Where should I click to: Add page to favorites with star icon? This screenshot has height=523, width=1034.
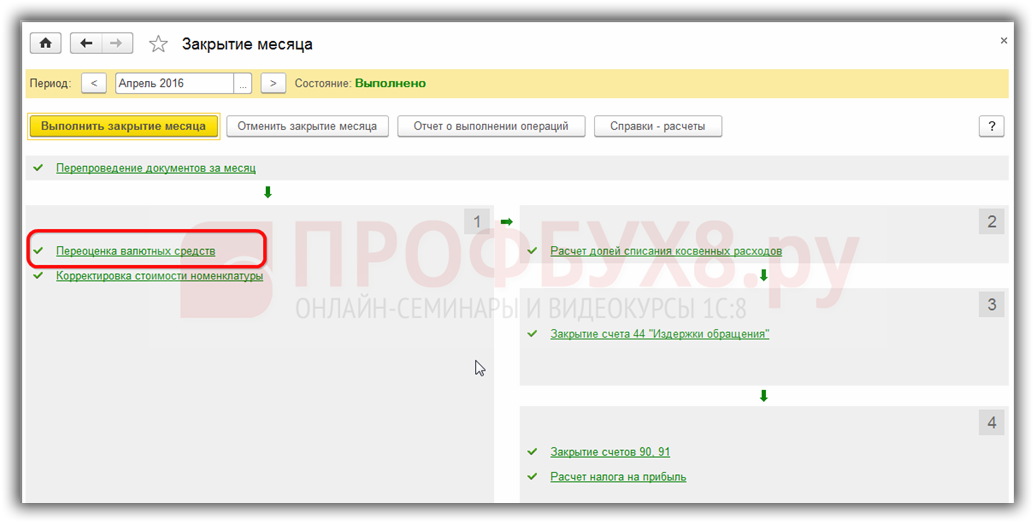click(x=158, y=44)
